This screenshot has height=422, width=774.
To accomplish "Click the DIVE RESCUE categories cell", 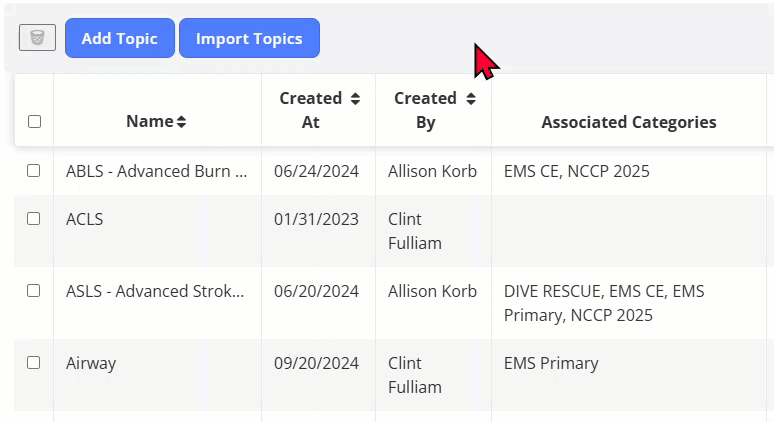I will pos(604,303).
